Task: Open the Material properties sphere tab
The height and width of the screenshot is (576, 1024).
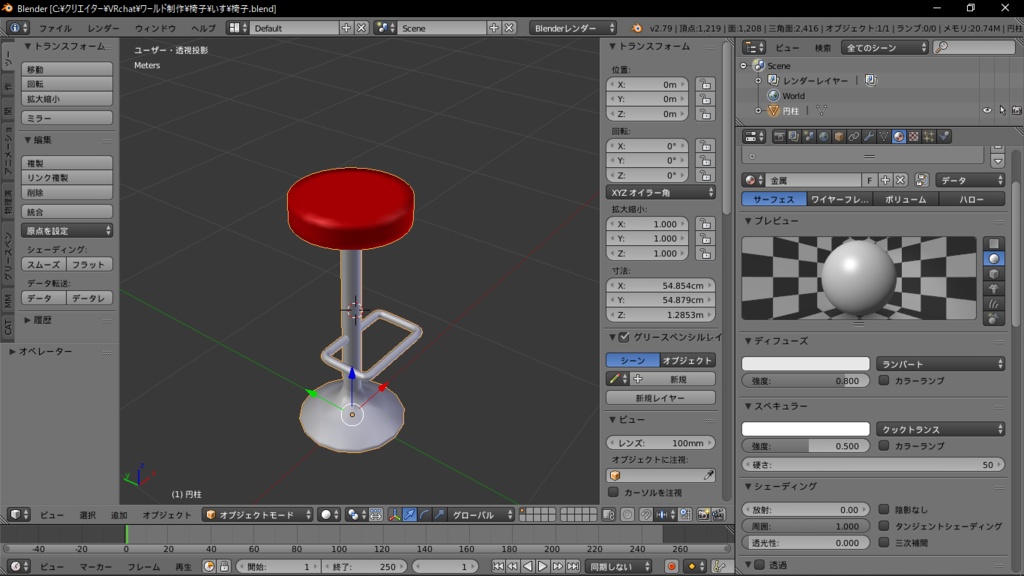Action: pyautogui.click(x=899, y=136)
